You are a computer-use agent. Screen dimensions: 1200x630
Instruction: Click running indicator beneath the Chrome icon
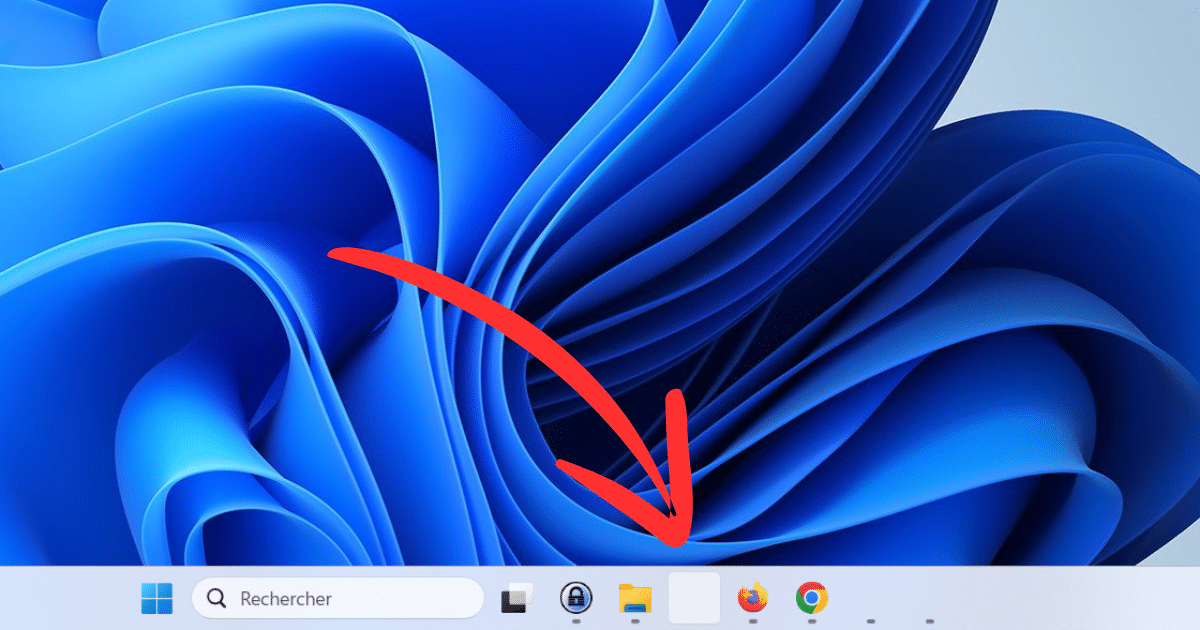(811, 621)
